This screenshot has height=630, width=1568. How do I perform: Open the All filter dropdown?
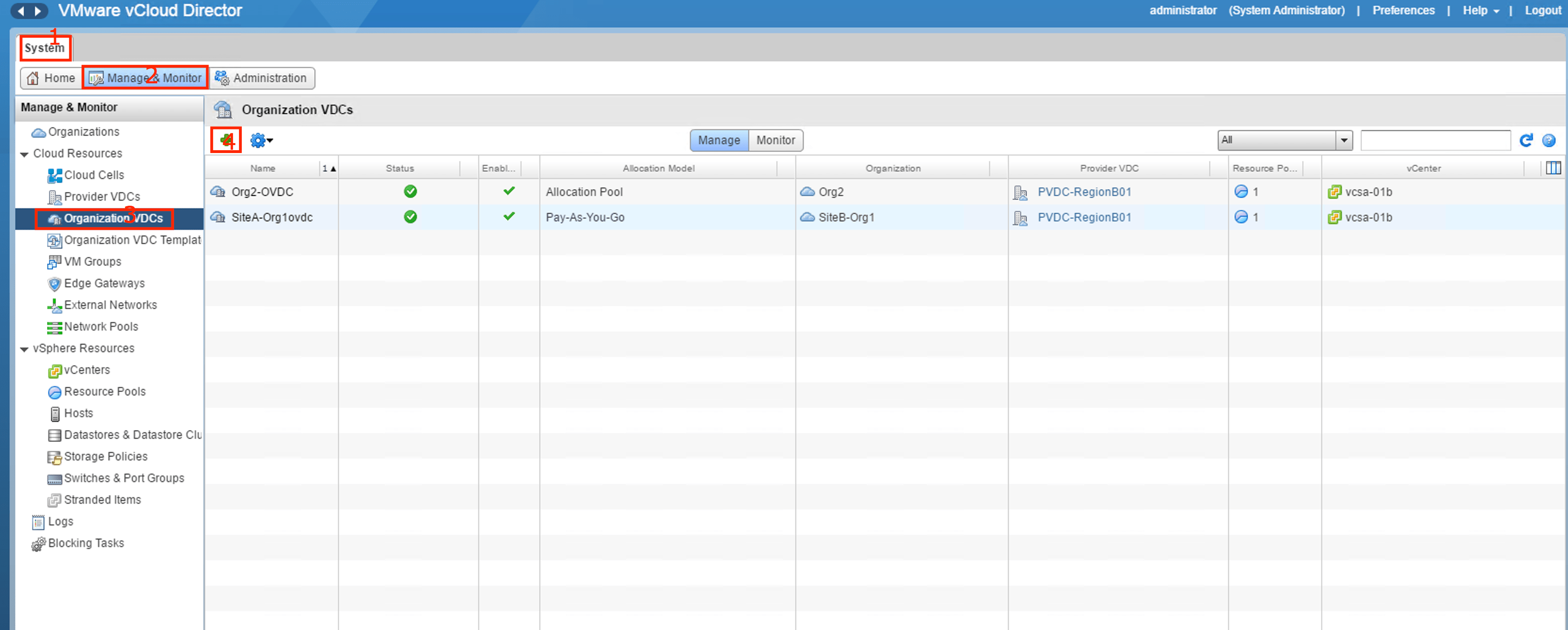(x=1284, y=140)
